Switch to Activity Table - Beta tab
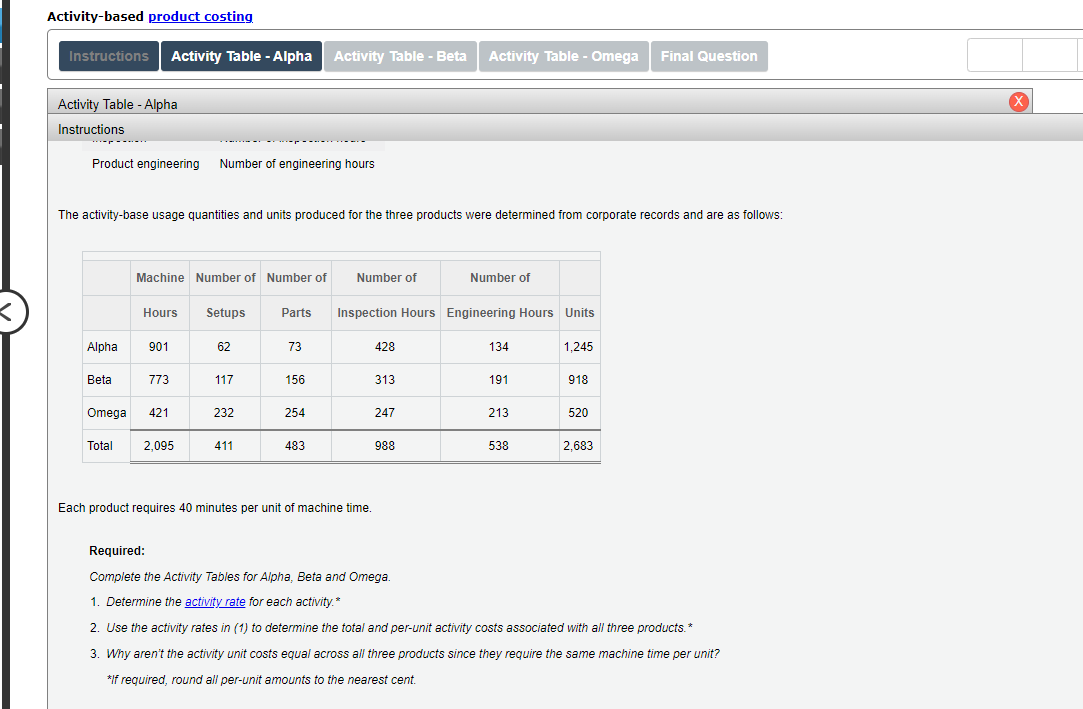Viewport: 1083px width, 709px height. tap(400, 56)
